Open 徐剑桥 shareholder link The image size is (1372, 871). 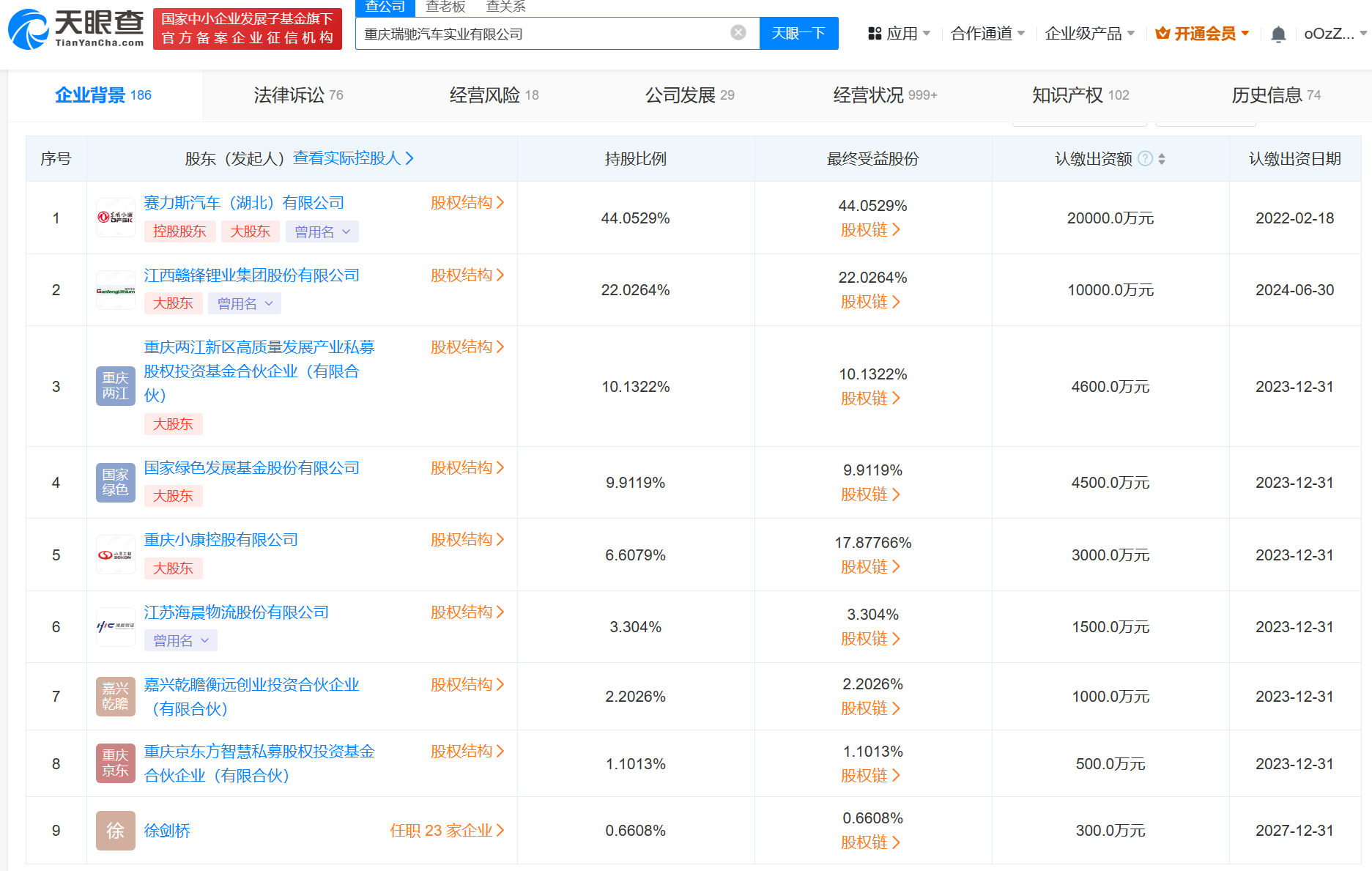coord(167,831)
